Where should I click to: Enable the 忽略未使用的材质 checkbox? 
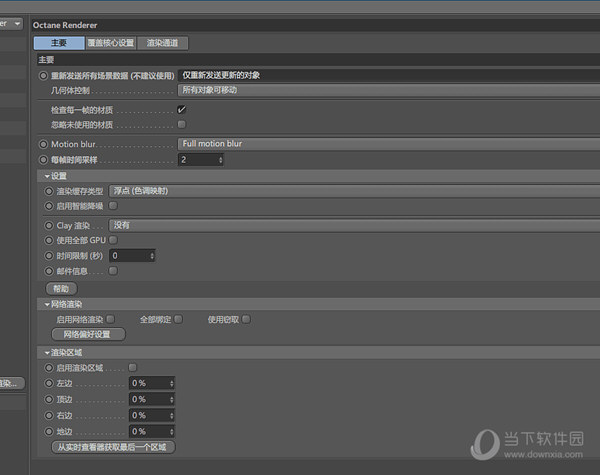(x=181, y=124)
